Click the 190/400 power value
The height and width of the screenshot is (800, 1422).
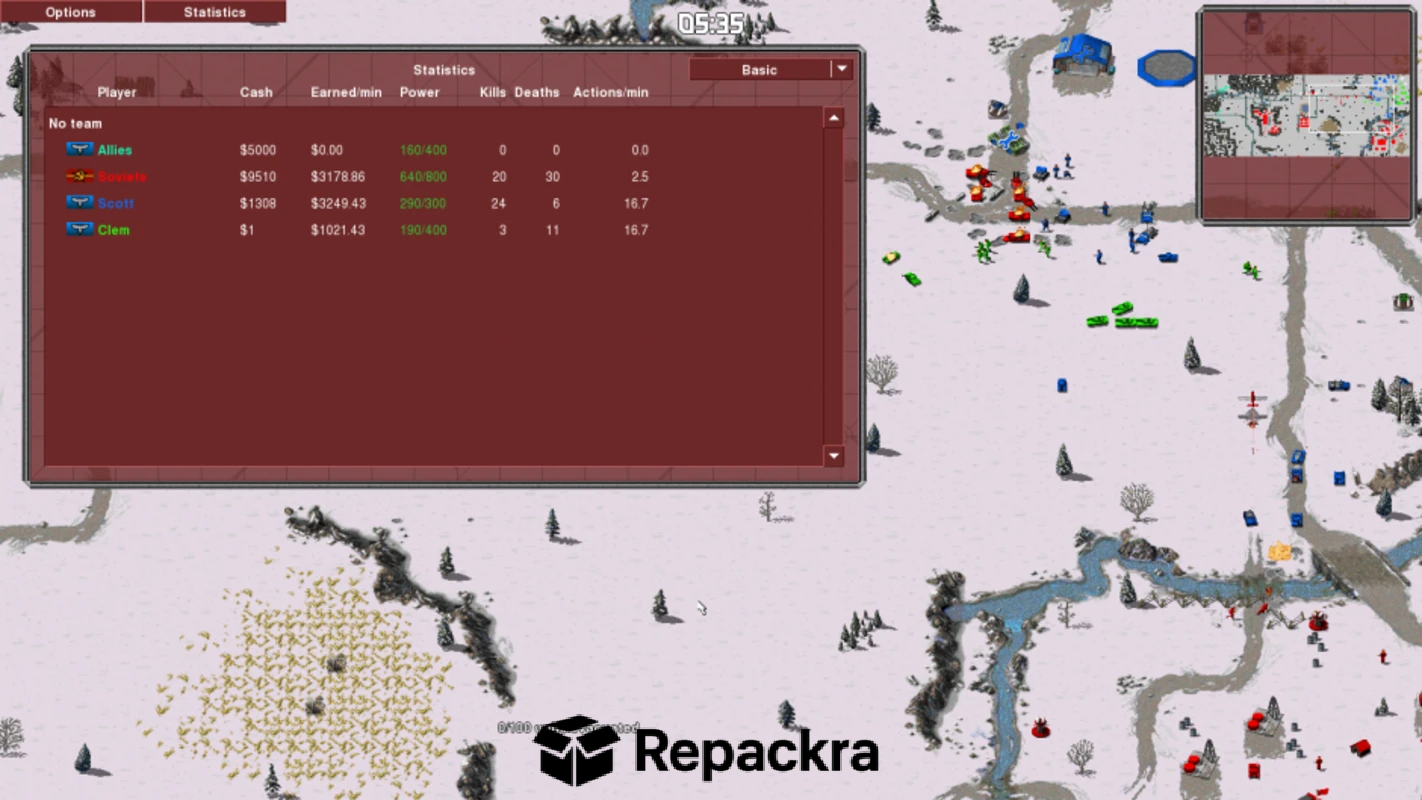coord(424,230)
